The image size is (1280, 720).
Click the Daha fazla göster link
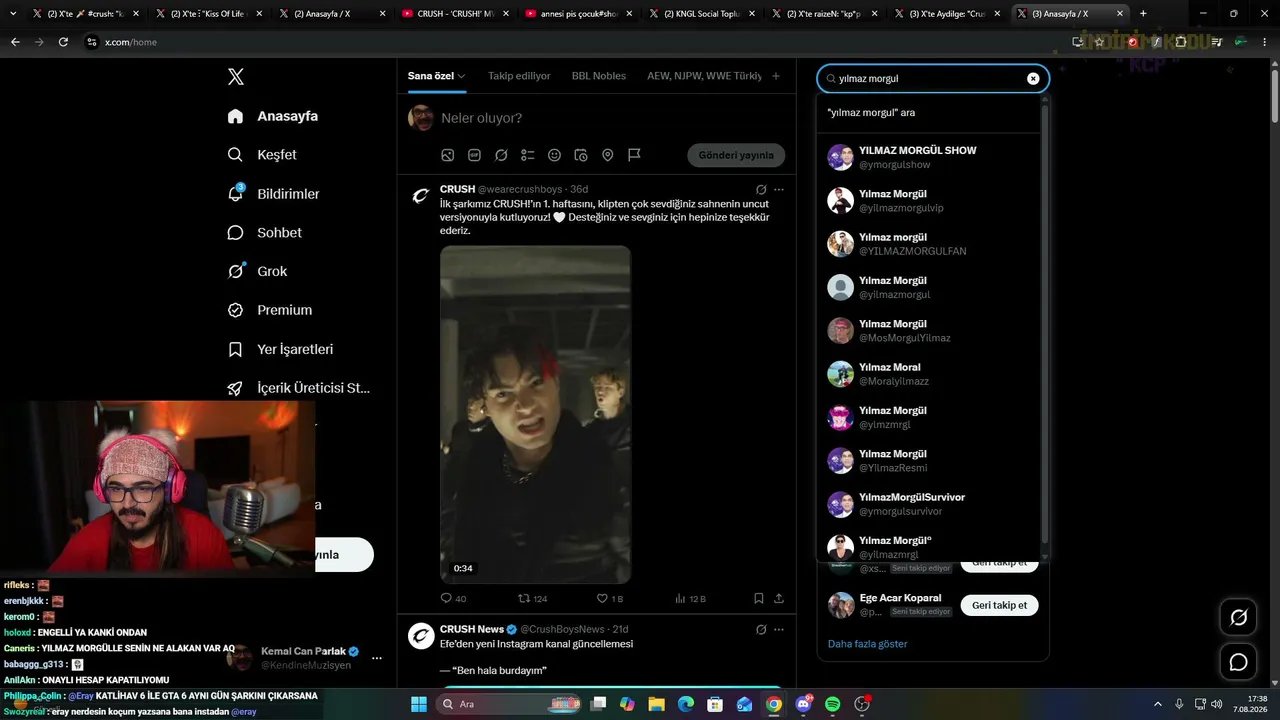click(867, 644)
